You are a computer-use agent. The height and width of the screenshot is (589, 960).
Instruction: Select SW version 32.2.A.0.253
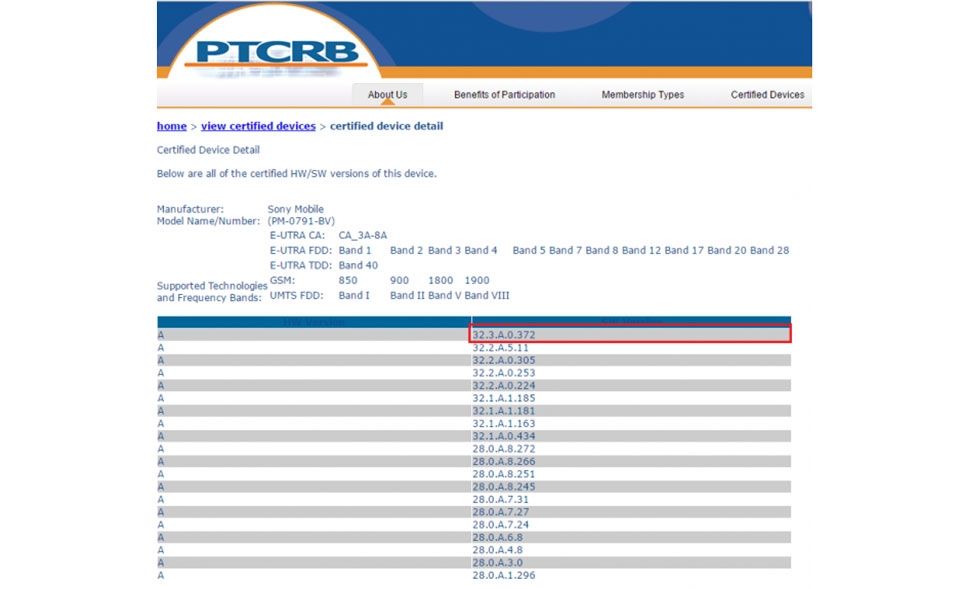[x=504, y=373]
